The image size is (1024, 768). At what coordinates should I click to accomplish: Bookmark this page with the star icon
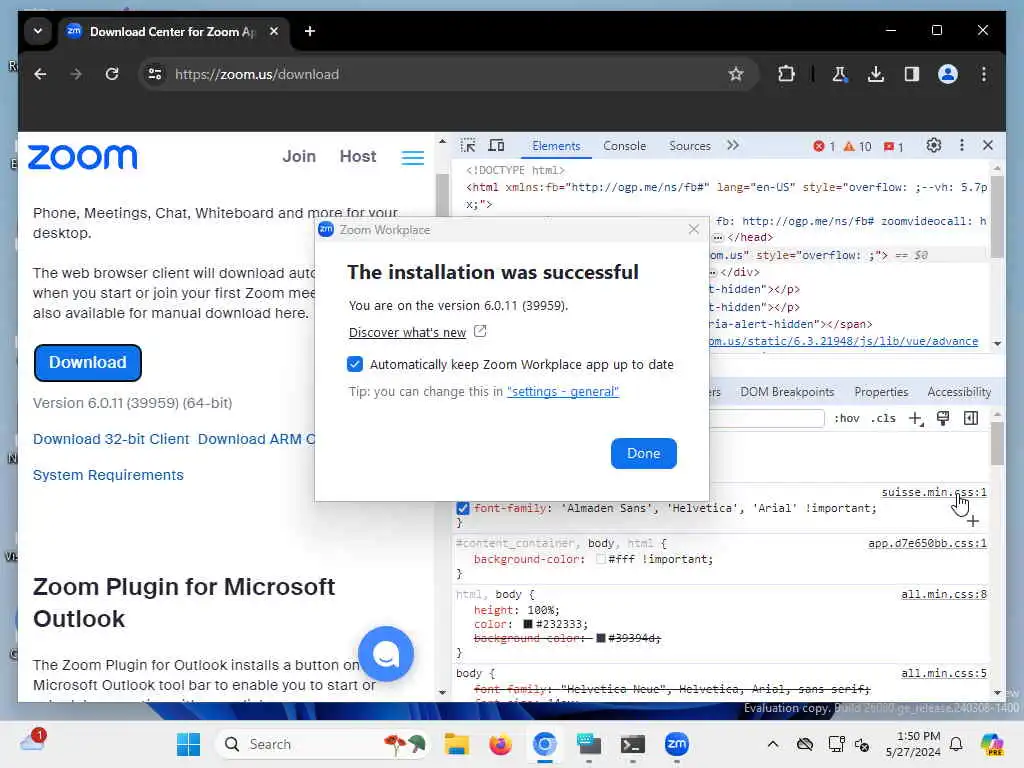pos(736,74)
